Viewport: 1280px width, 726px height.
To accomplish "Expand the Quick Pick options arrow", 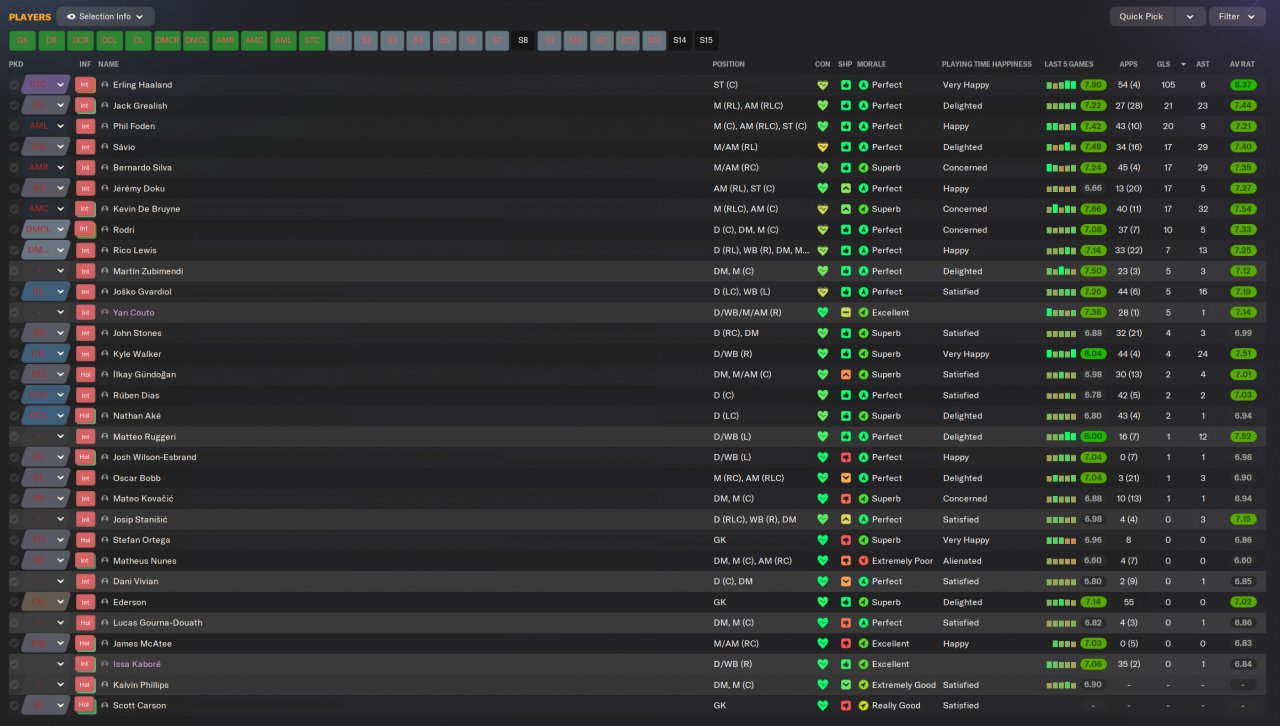I will point(1189,16).
